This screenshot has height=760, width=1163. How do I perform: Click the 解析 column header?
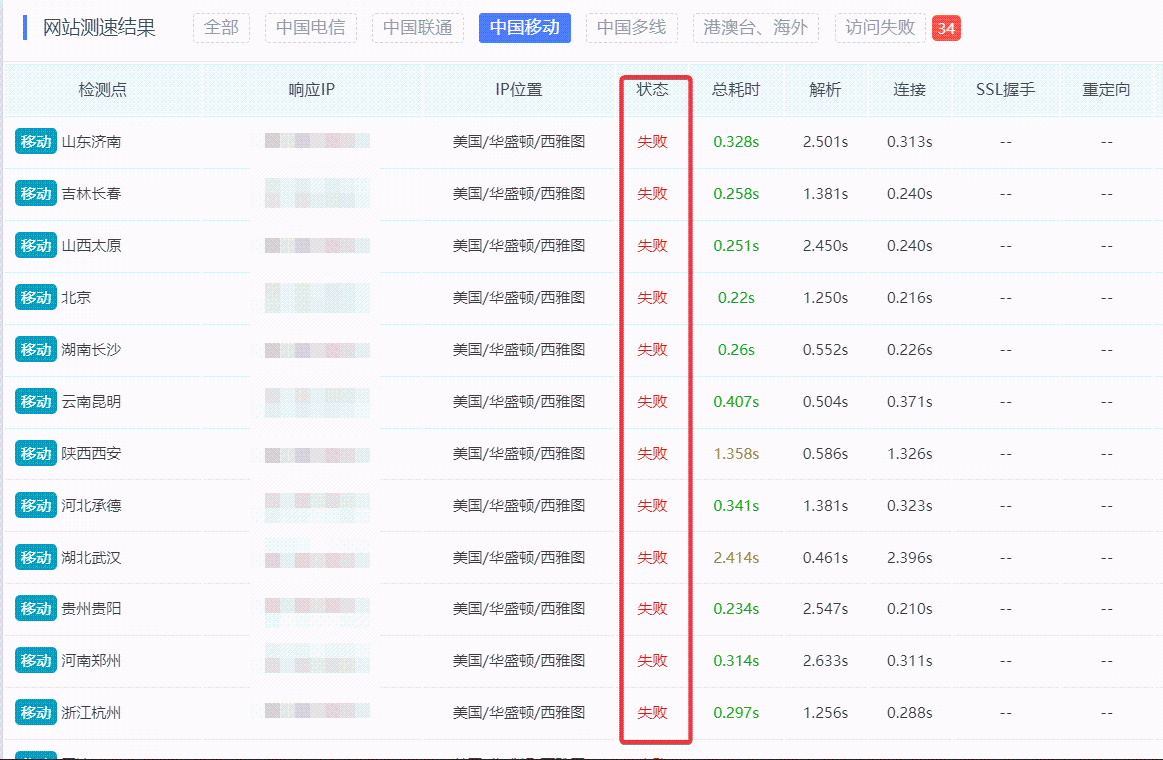(825, 90)
